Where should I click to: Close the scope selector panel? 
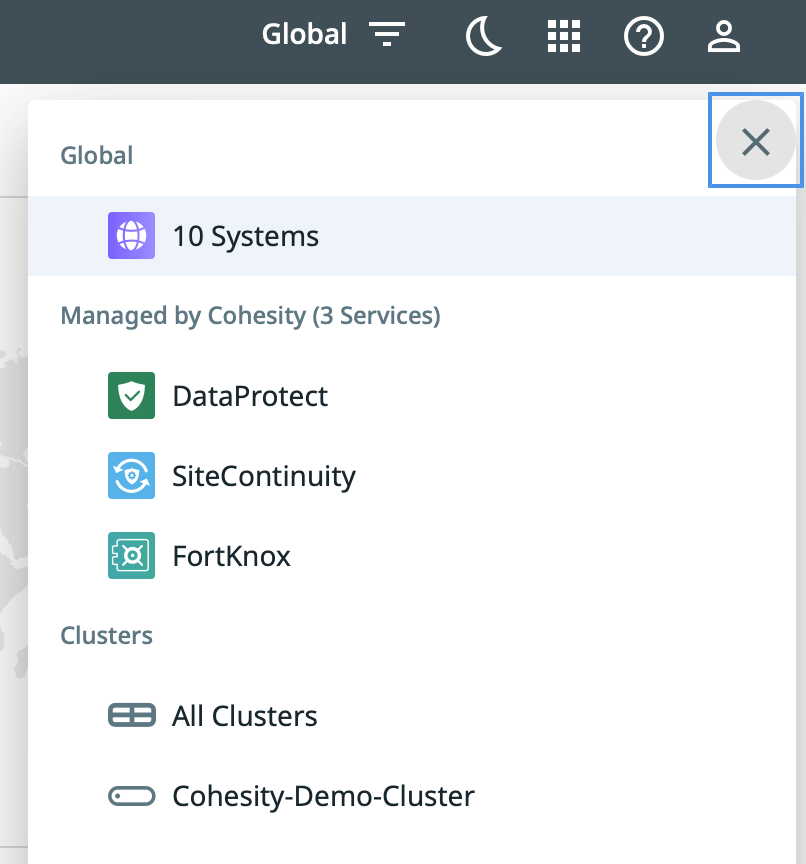coord(755,142)
